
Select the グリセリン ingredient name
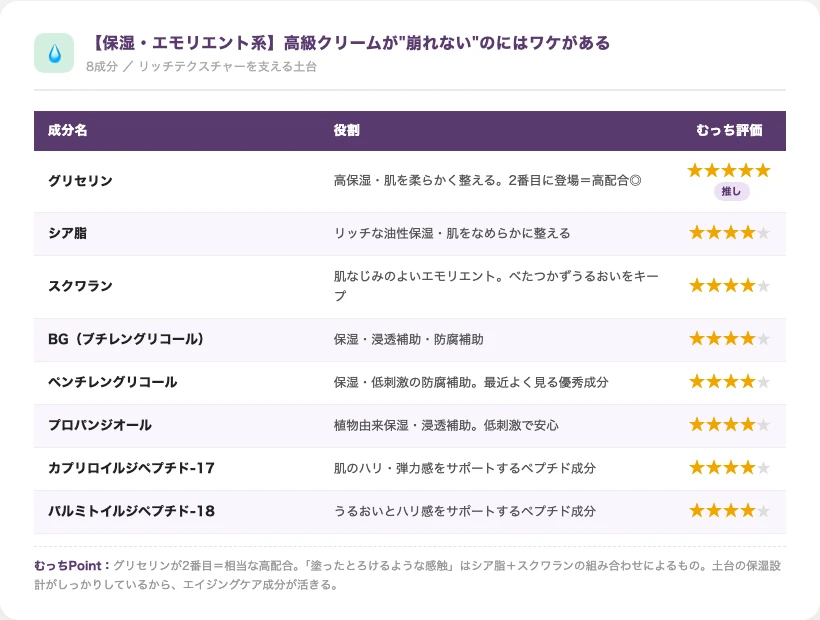(x=81, y=181)
